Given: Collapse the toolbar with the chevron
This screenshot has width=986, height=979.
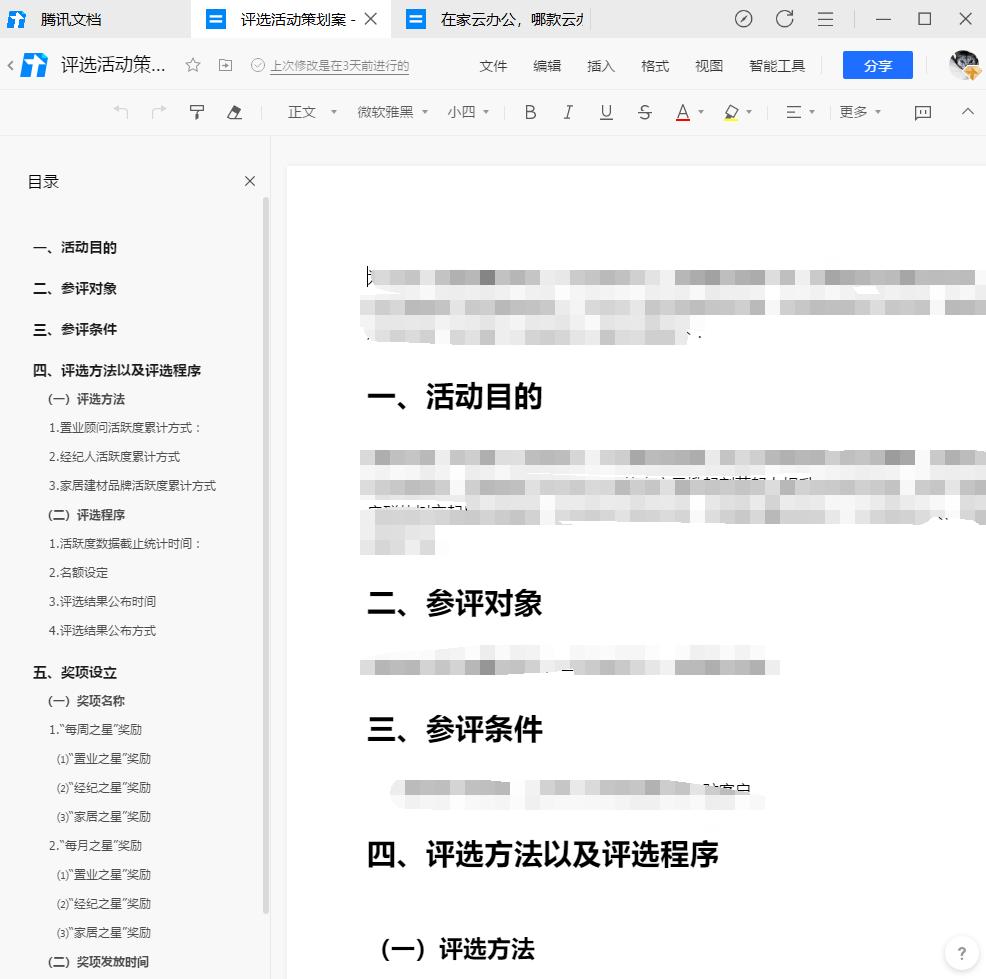Looking at the screenshot, I should click(967, 112).
